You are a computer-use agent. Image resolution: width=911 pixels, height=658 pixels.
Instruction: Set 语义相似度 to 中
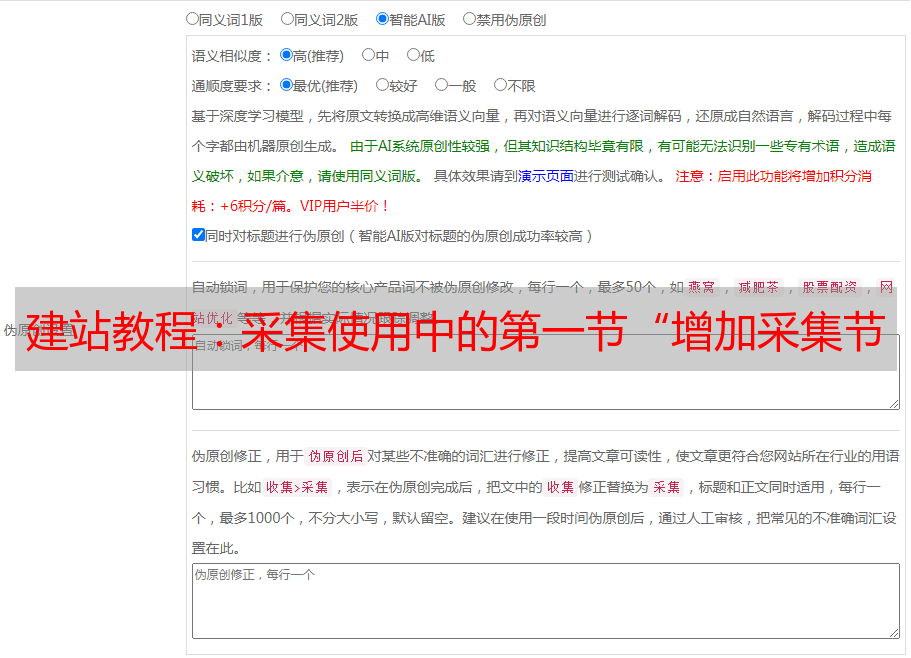368,55
